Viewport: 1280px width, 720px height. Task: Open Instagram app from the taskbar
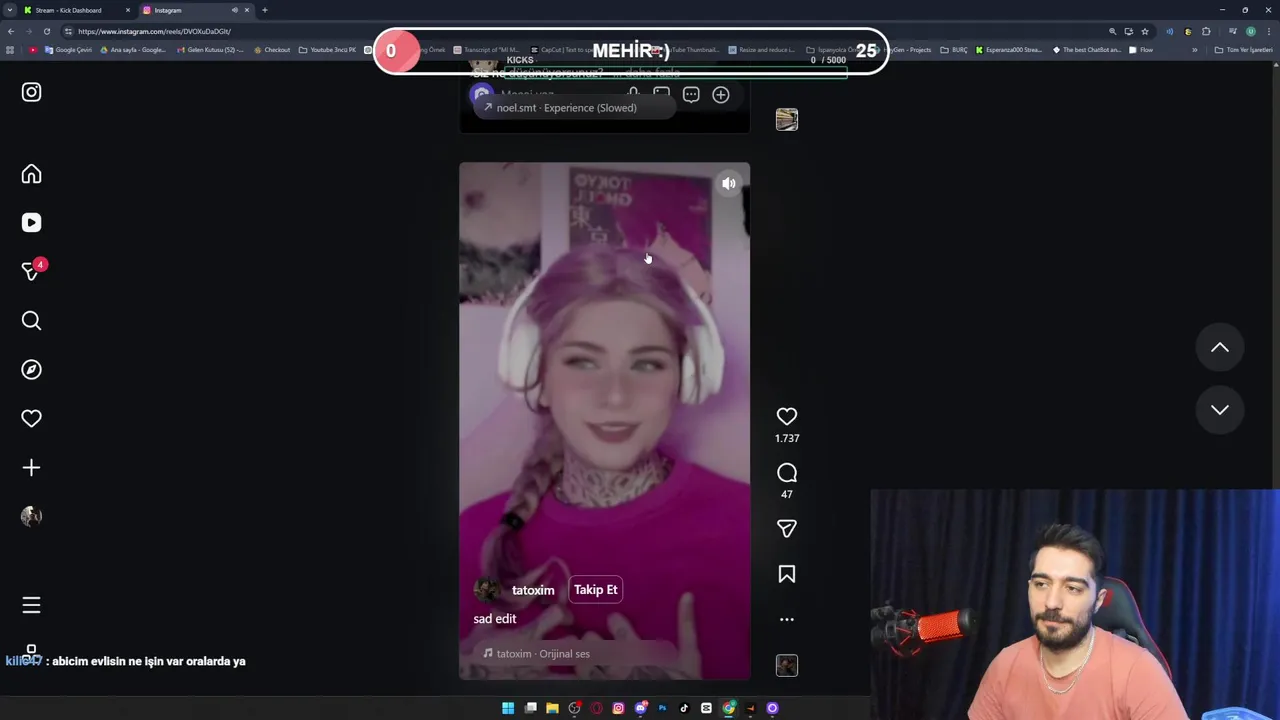618,708
